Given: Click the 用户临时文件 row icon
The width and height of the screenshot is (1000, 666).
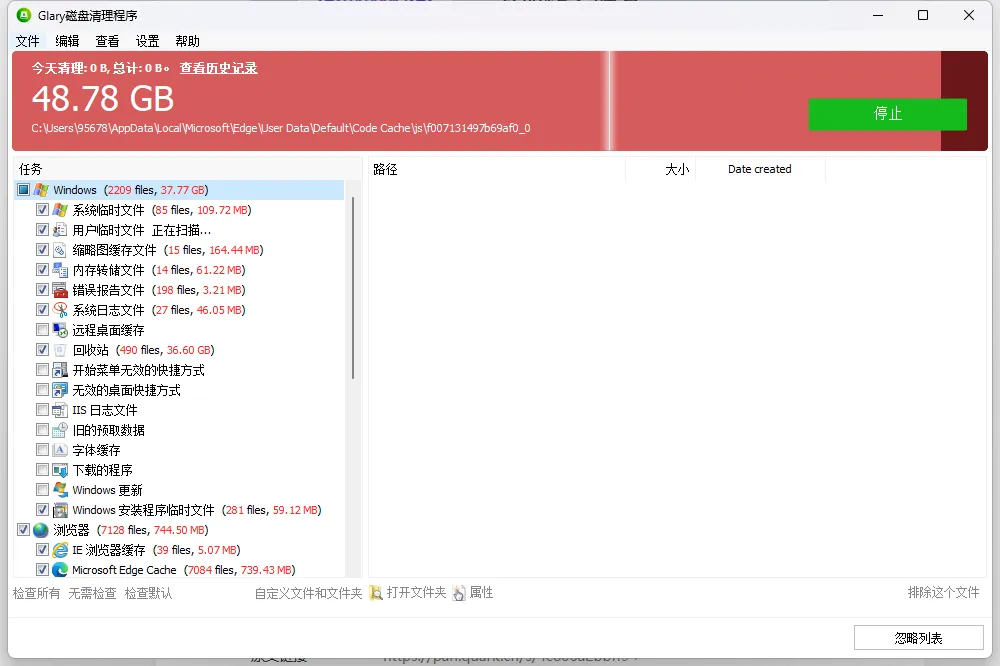Looking at the screenshot, I should [60, 230].
